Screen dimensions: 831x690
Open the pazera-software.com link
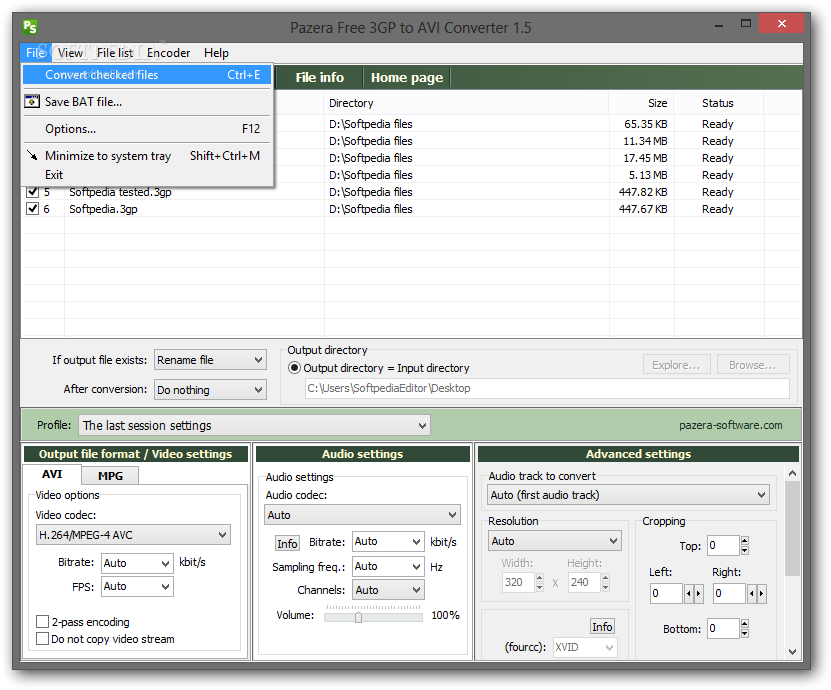pos(730,425)
